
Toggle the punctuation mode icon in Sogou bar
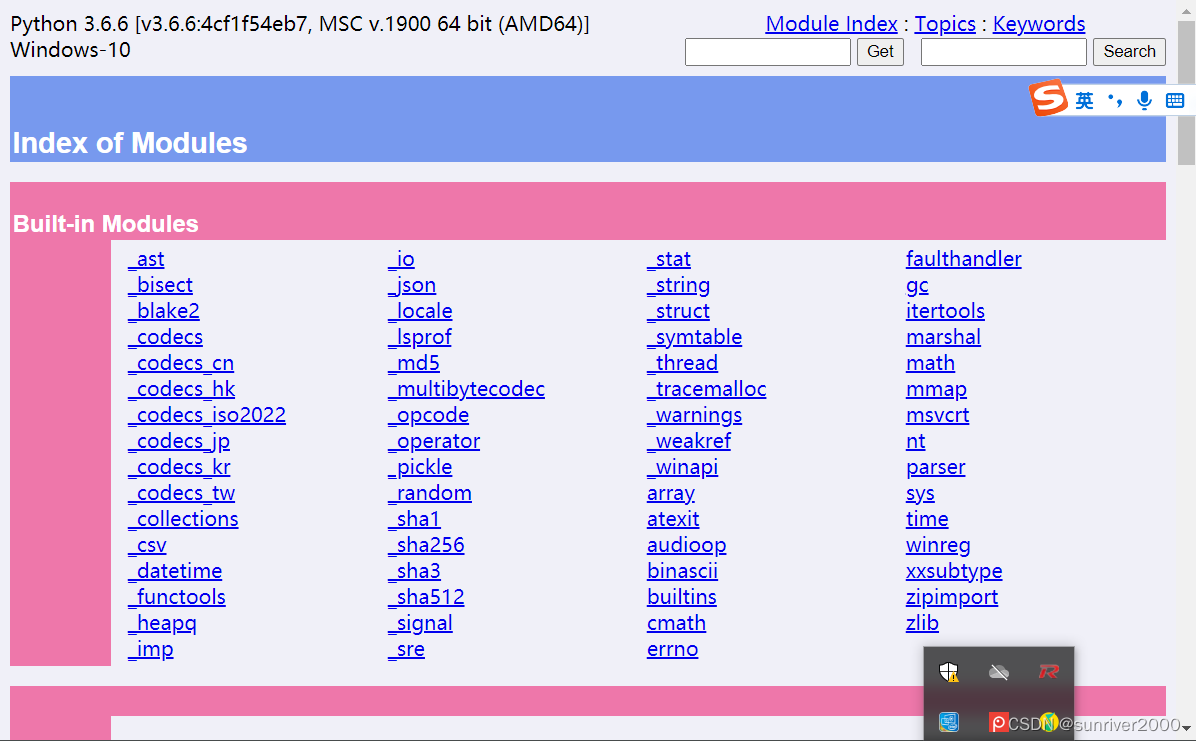pos(1114,100)
